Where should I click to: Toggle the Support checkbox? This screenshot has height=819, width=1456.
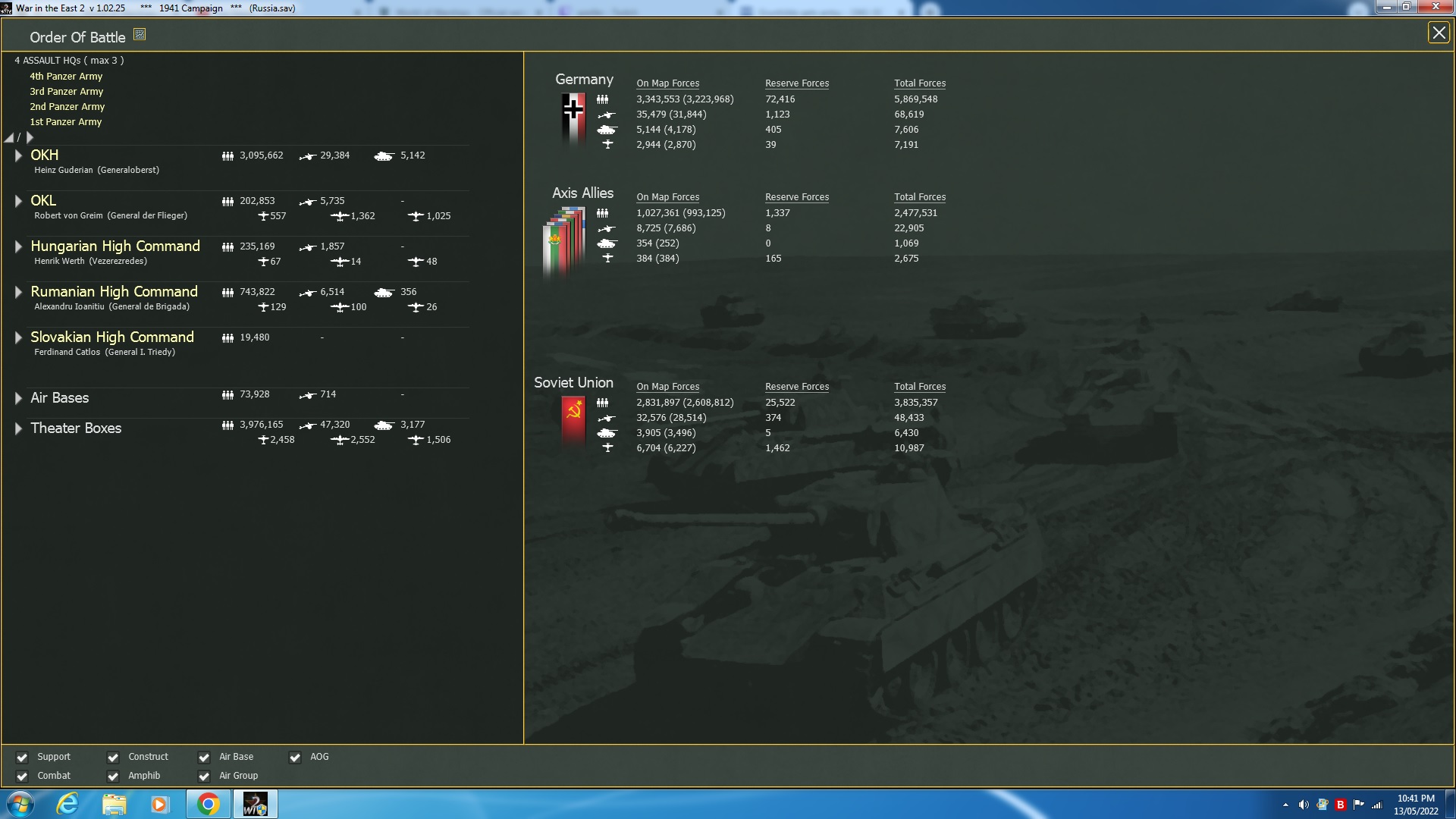click(x=22, y=758)
